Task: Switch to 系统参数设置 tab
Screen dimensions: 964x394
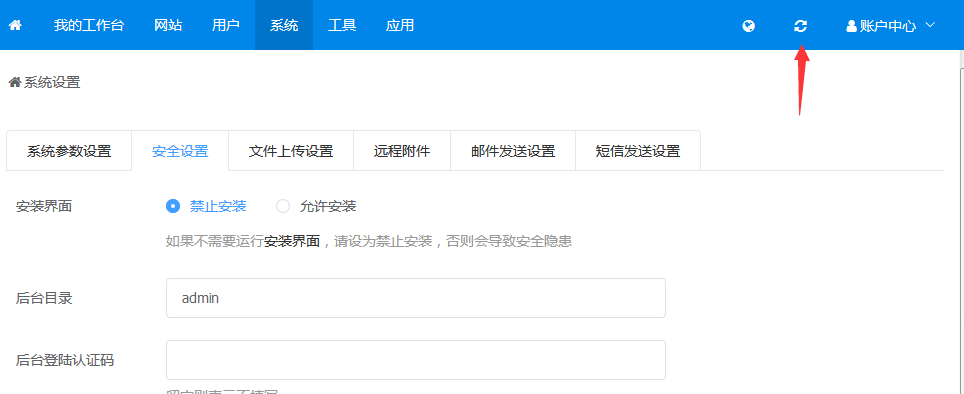Action: 69,151
